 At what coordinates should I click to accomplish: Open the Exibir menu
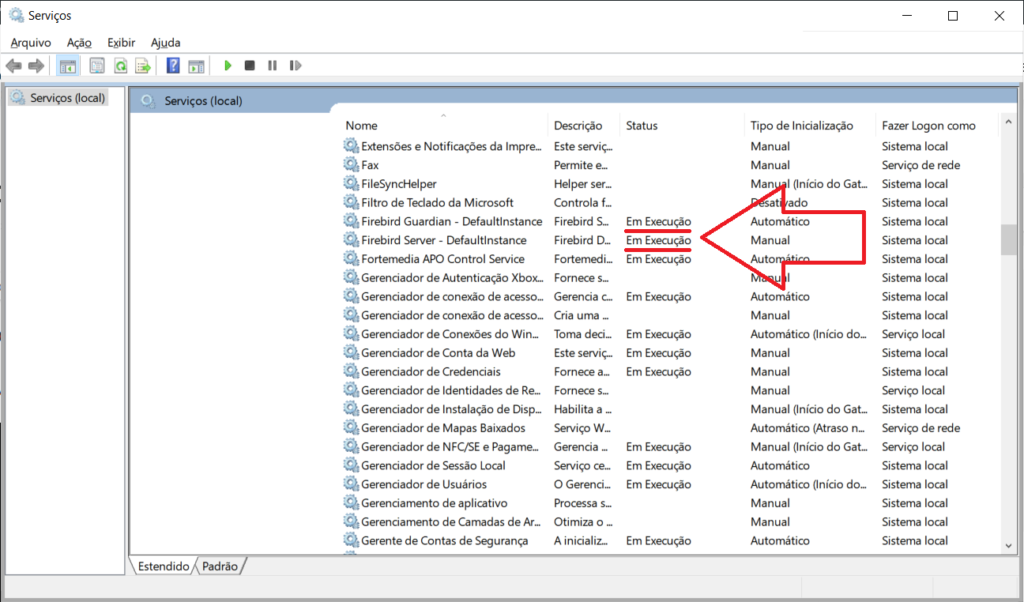[121, 42]
